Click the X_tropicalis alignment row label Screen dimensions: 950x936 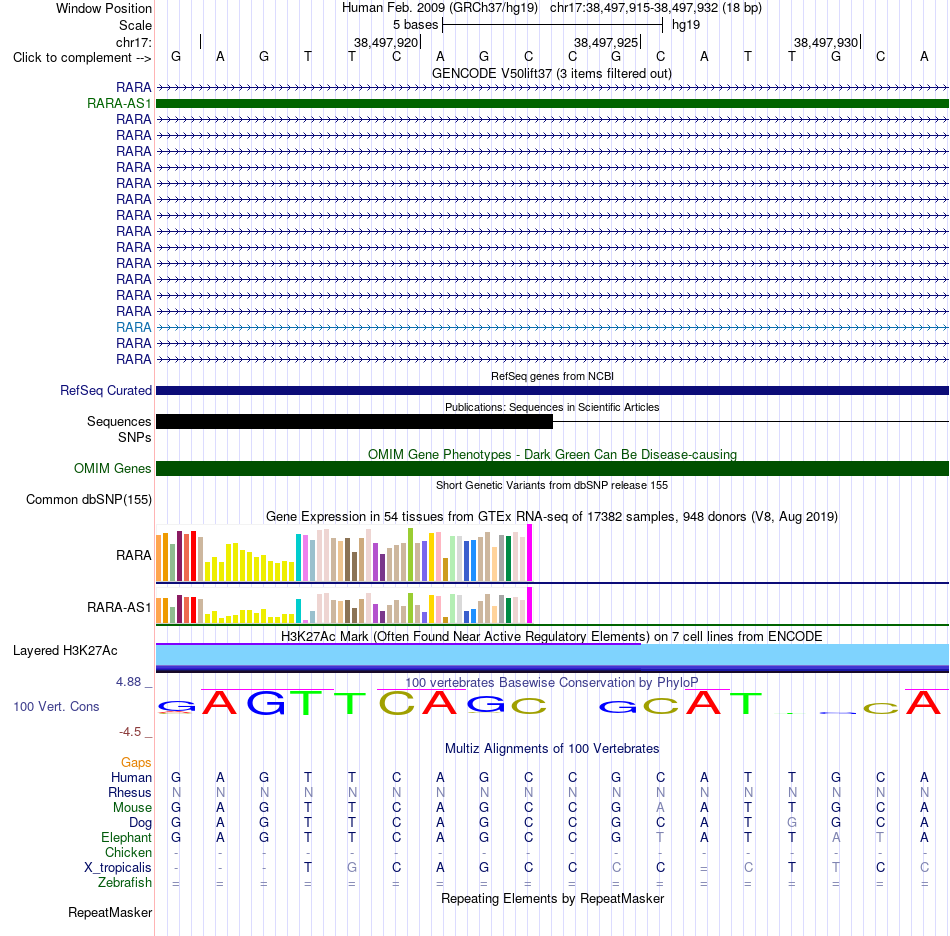pyautogui.click(x=118, y=868)
